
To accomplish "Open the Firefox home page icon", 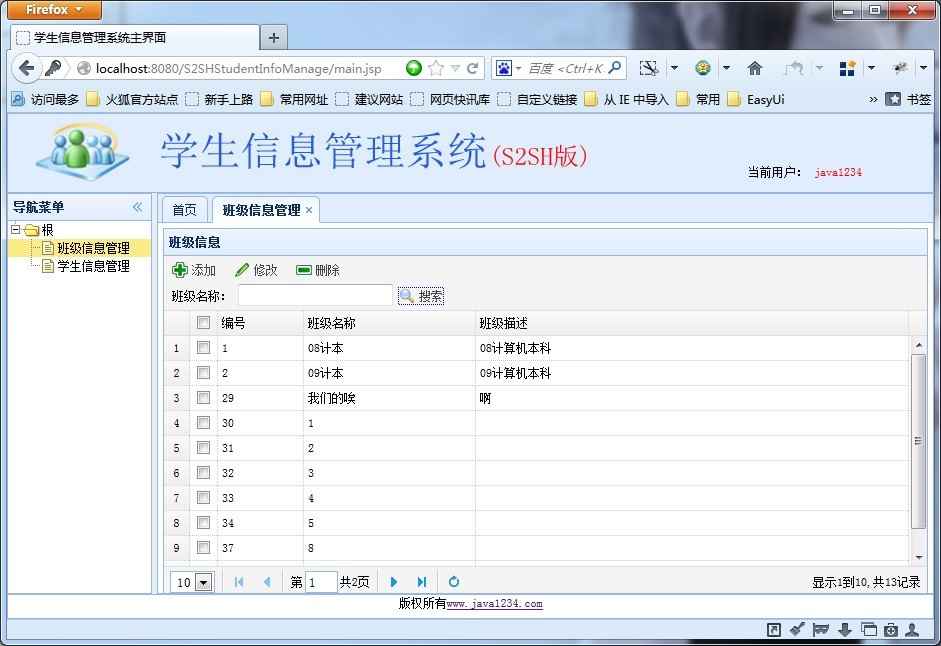I will (754, 68).
